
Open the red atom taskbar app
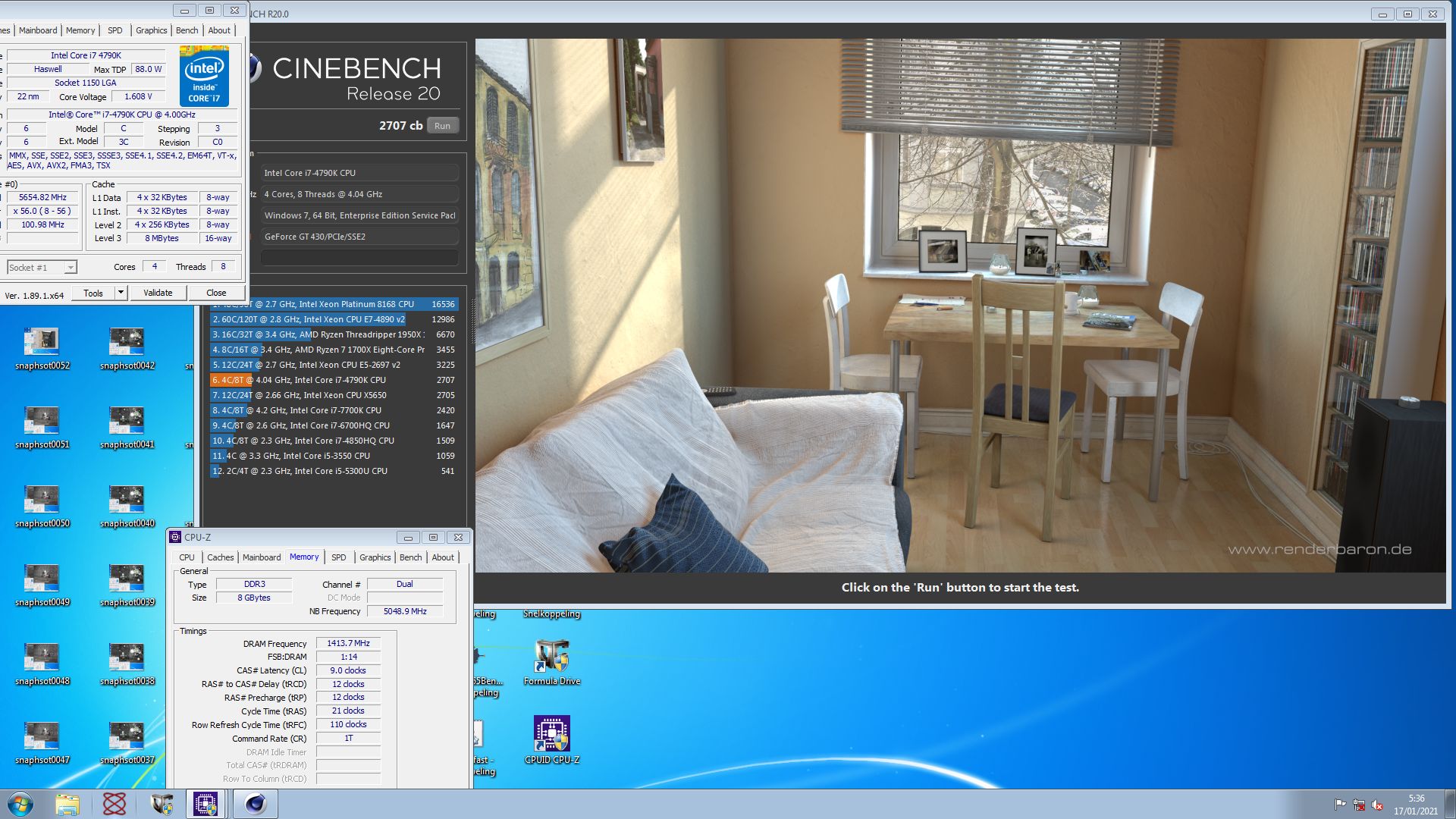pyautogui.click(x=114, y=804)
